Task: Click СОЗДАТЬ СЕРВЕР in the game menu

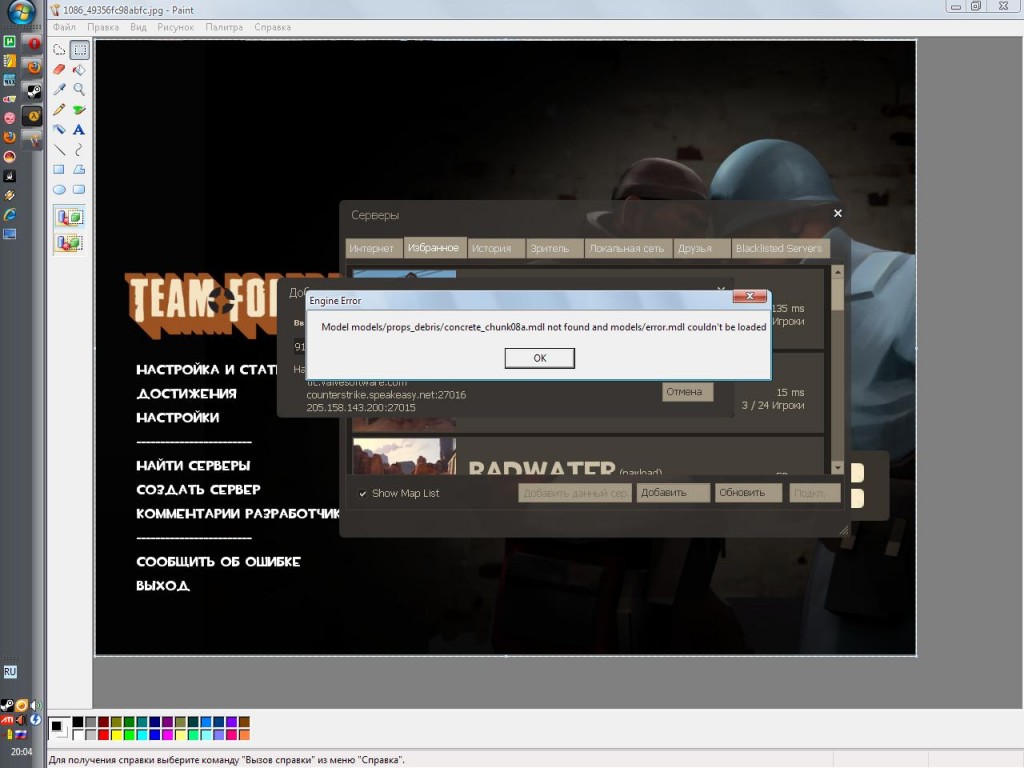Action: (199, 490)
